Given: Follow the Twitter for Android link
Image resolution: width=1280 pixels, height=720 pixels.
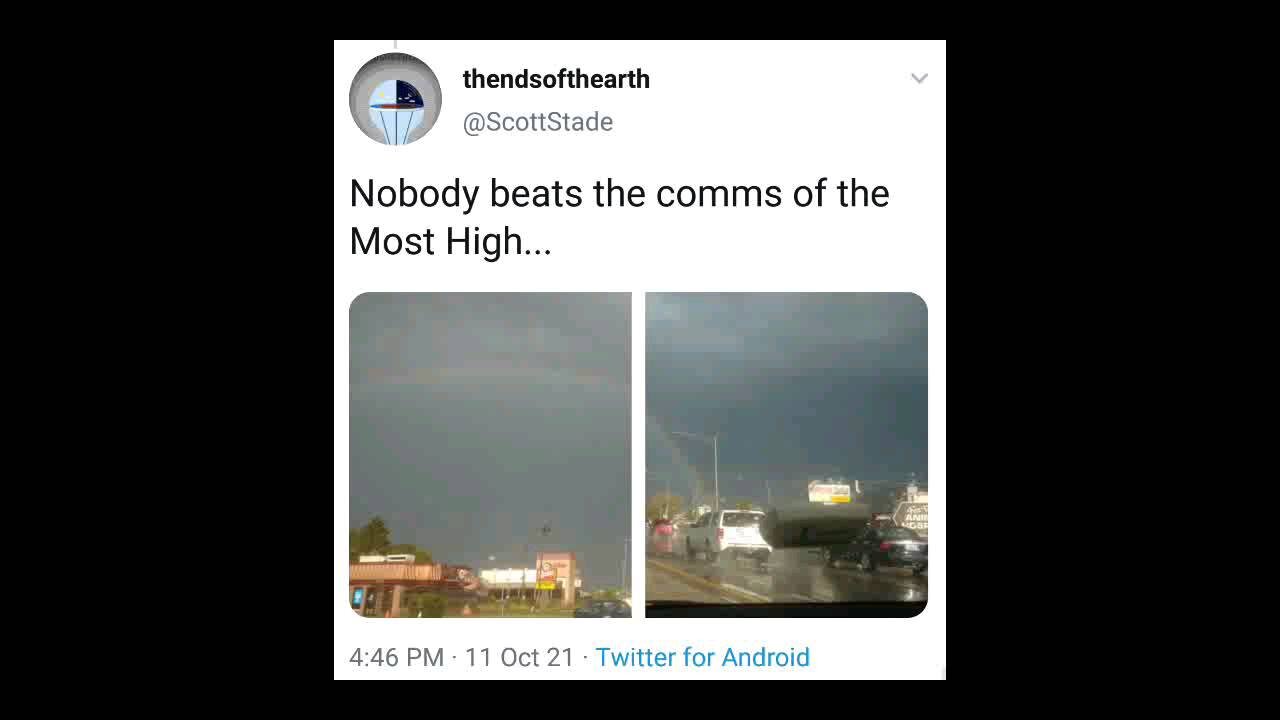Looking at the screenshot, I should (702, 657).
